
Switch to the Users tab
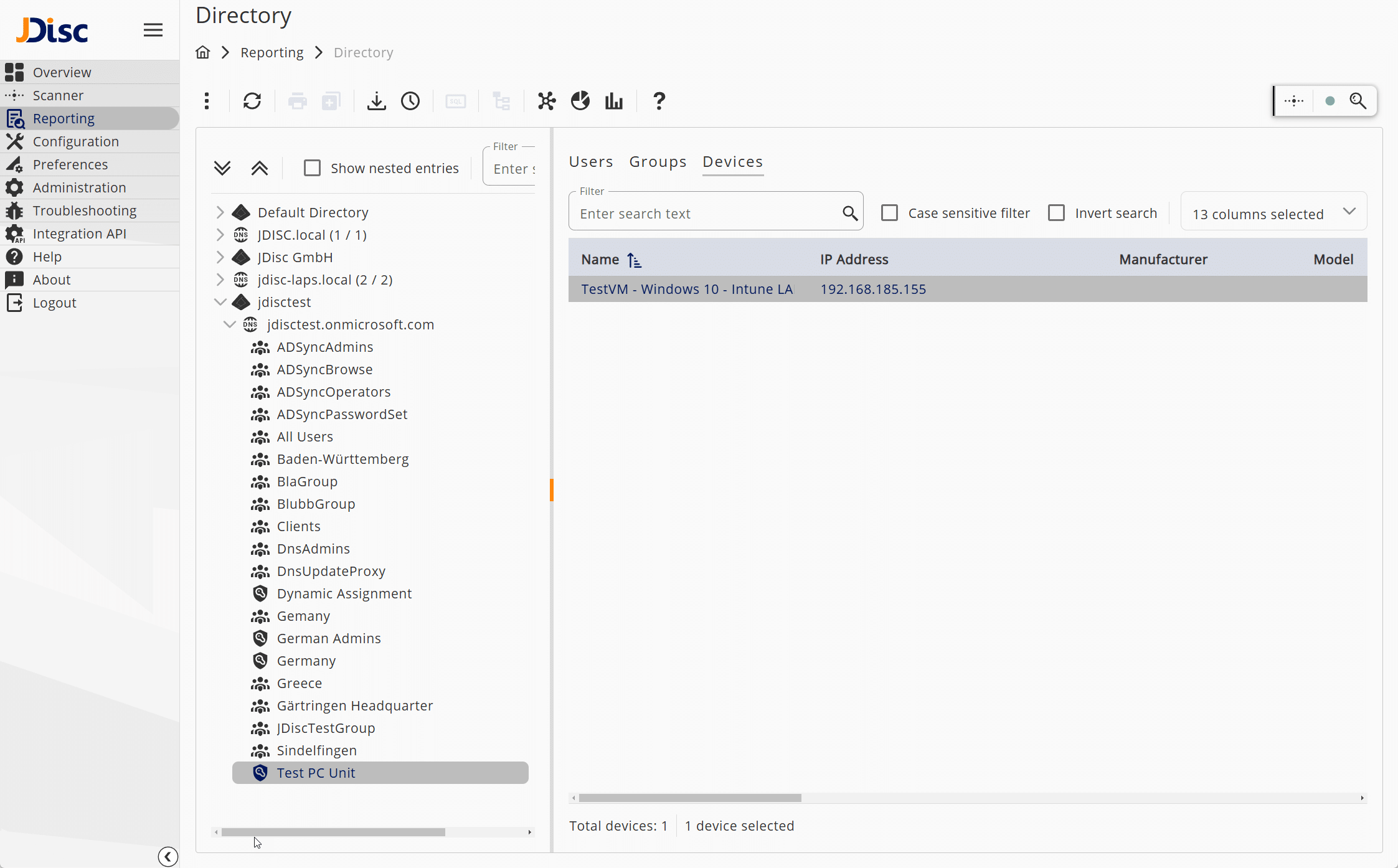point(590,161)
